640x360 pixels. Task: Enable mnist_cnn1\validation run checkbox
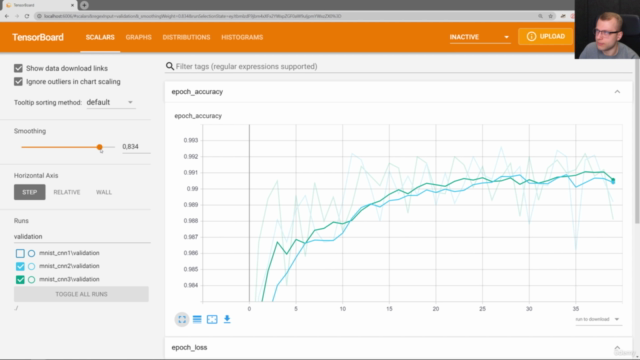[x=20, y=253]
